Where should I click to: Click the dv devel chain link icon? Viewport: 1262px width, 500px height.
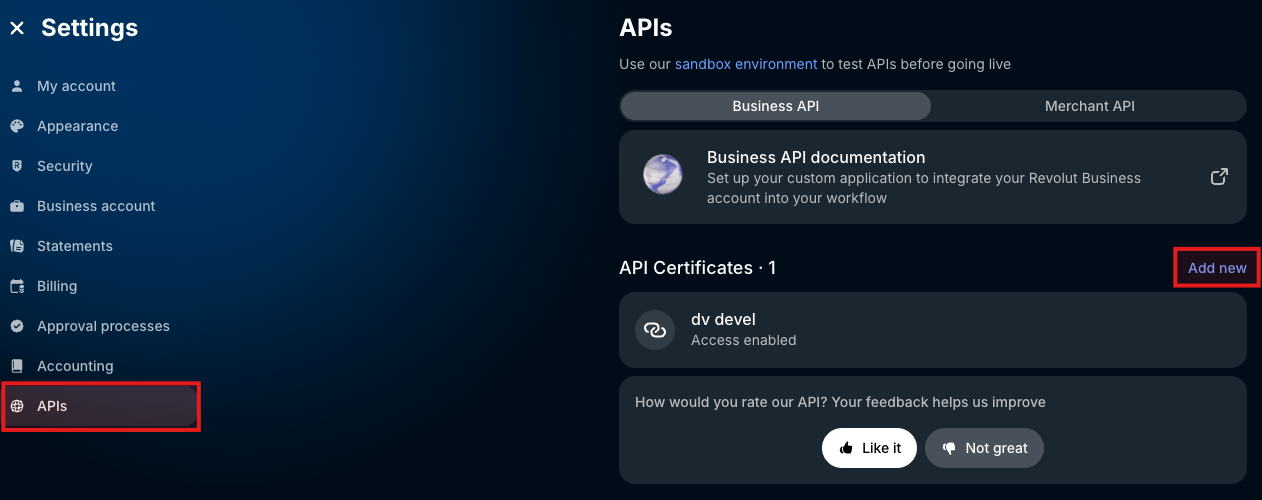tap(655, 330)
